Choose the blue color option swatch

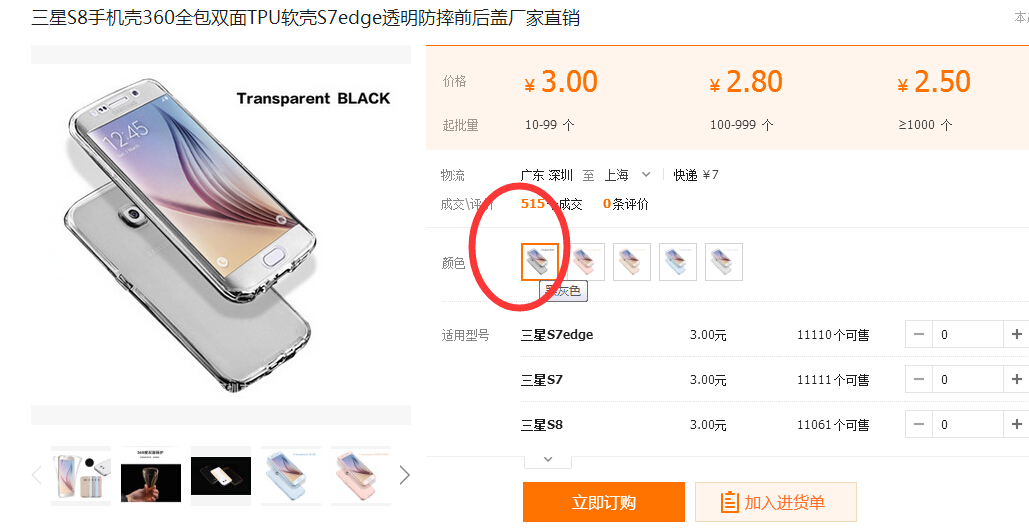(678, 262)
